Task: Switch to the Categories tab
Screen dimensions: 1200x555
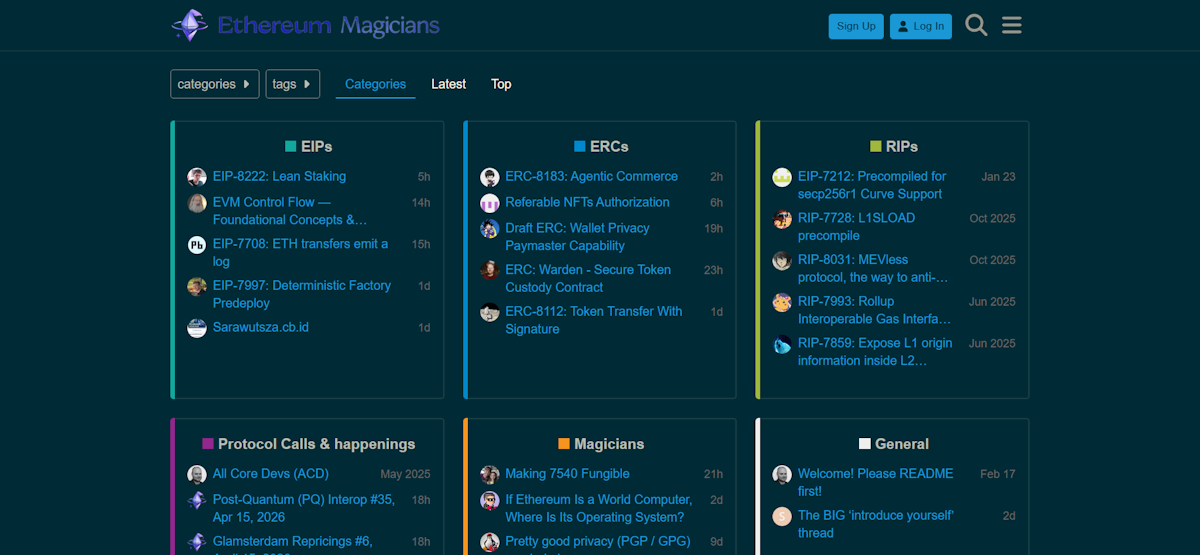Action: click(x=375, y=84)
